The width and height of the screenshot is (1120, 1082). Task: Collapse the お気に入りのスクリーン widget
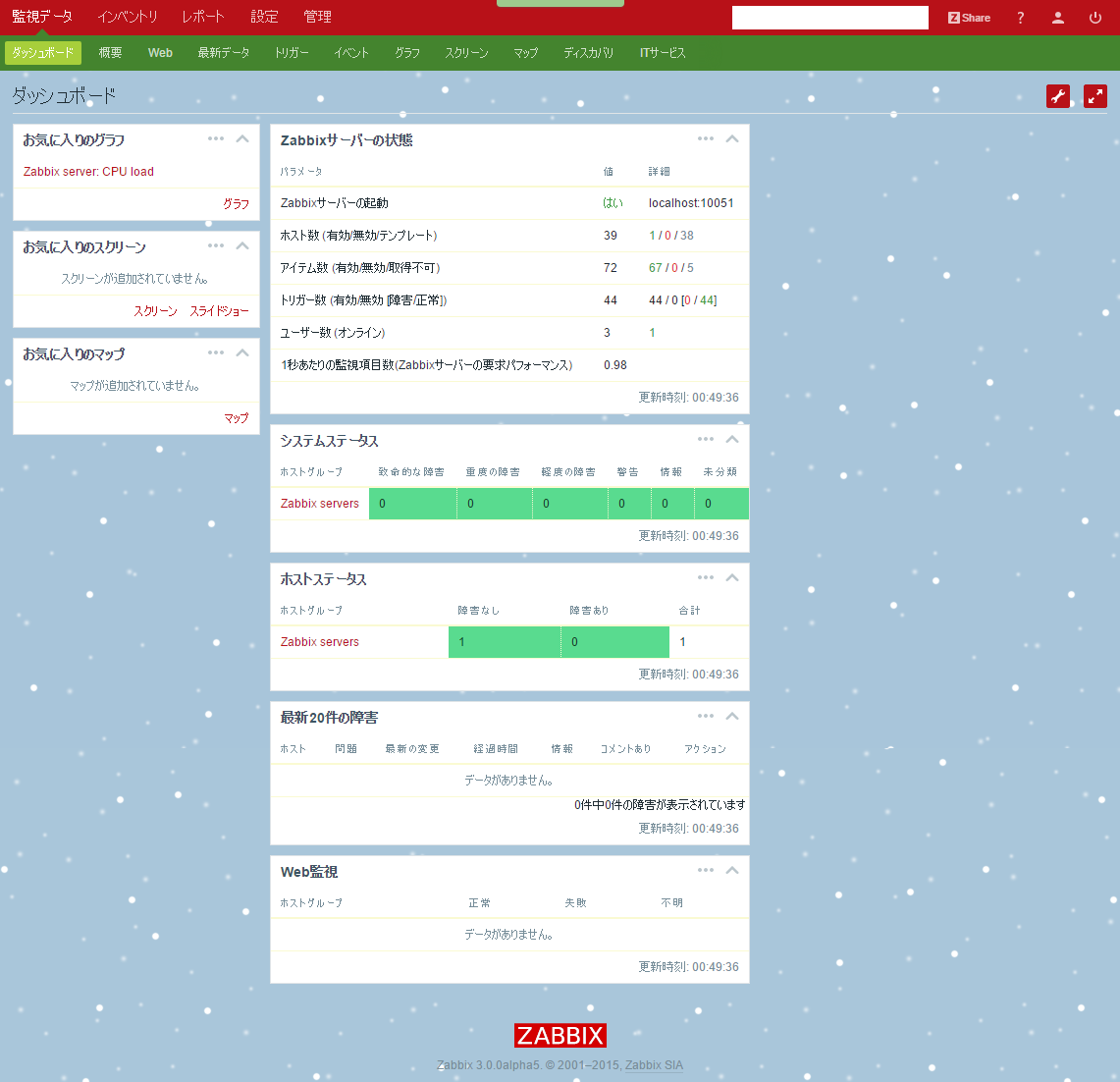pyautogui.click(x=241, y=245)
